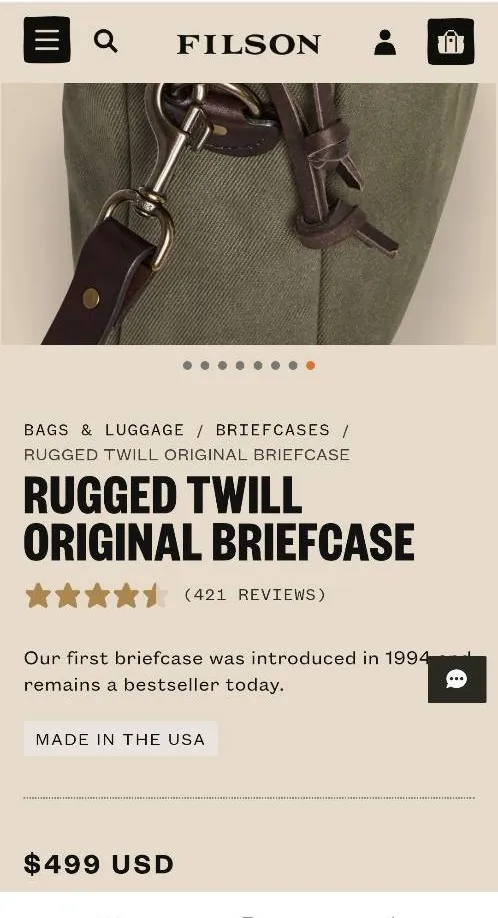Open the 421 Reviews link
The width and height of the screenshot is (498, 918).
(255, 595)
